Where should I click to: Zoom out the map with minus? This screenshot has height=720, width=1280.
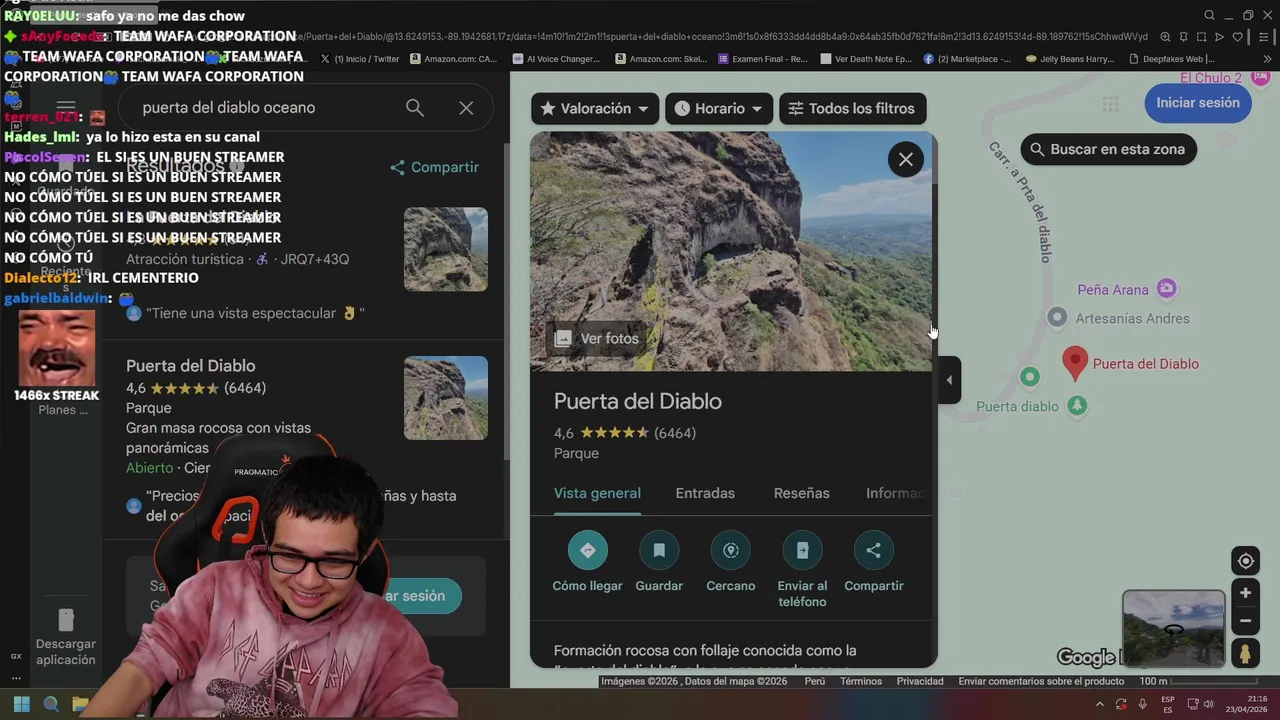(x=1245, y=621)
